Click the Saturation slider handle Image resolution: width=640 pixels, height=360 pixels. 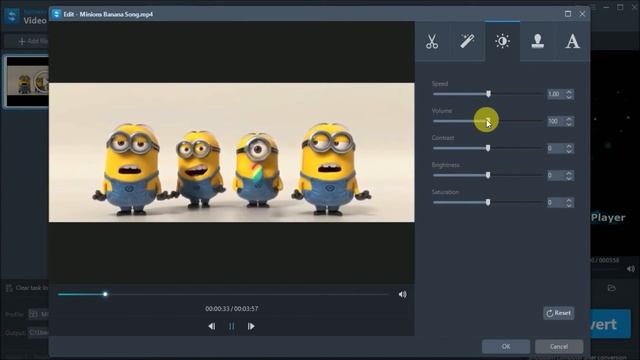[x=488, y=202]
